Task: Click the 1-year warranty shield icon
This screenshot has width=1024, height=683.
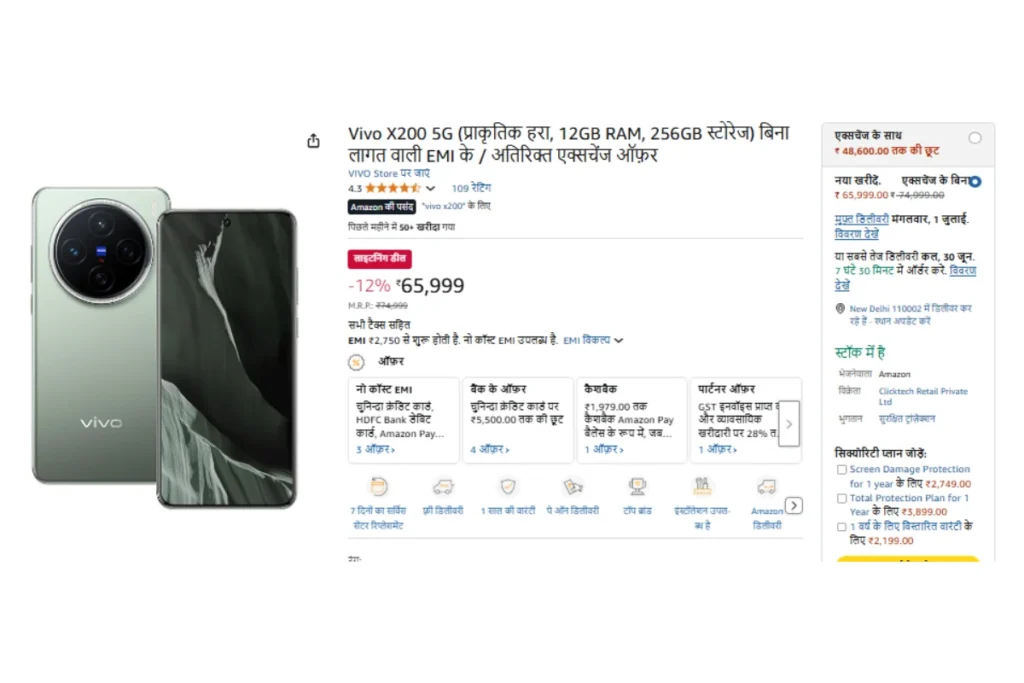Action: coord(507,487)
